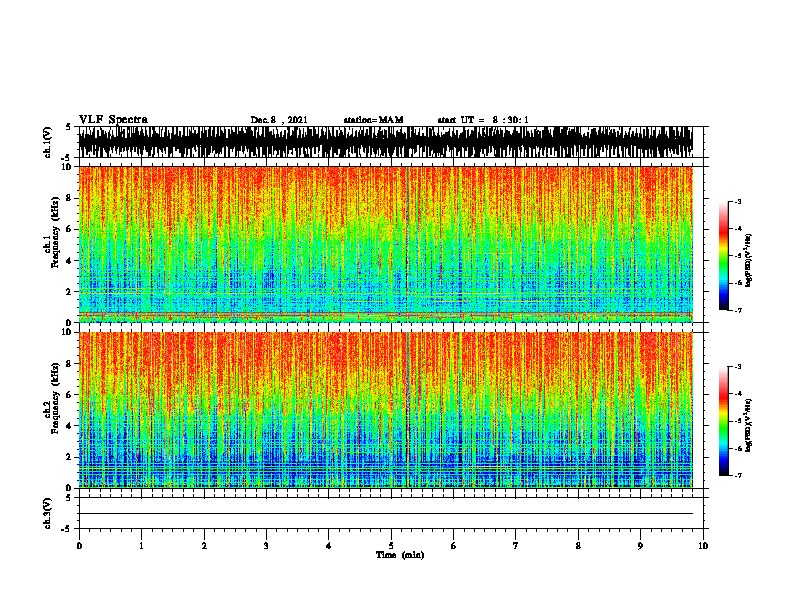Click the flat ch.3 trace line
The image size is (792, 612).
point(385,514)
